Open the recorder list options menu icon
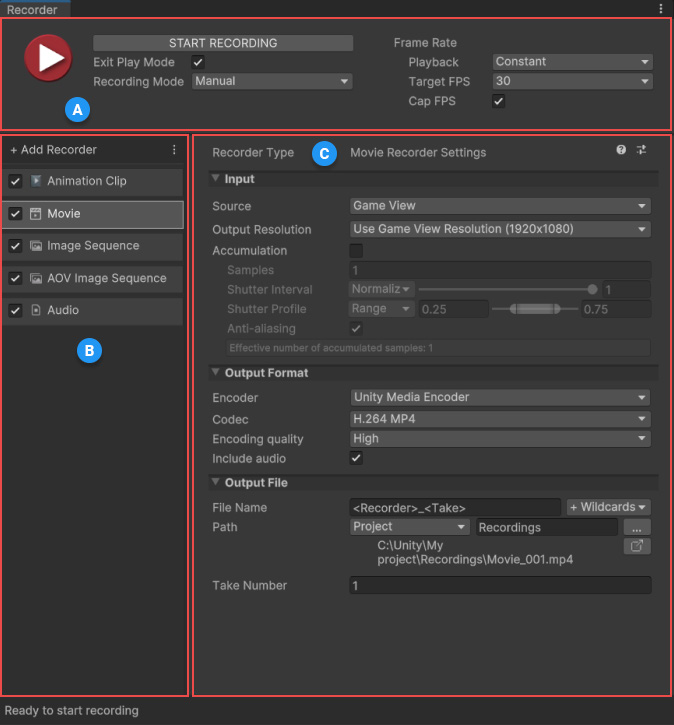 click(174, 149)
